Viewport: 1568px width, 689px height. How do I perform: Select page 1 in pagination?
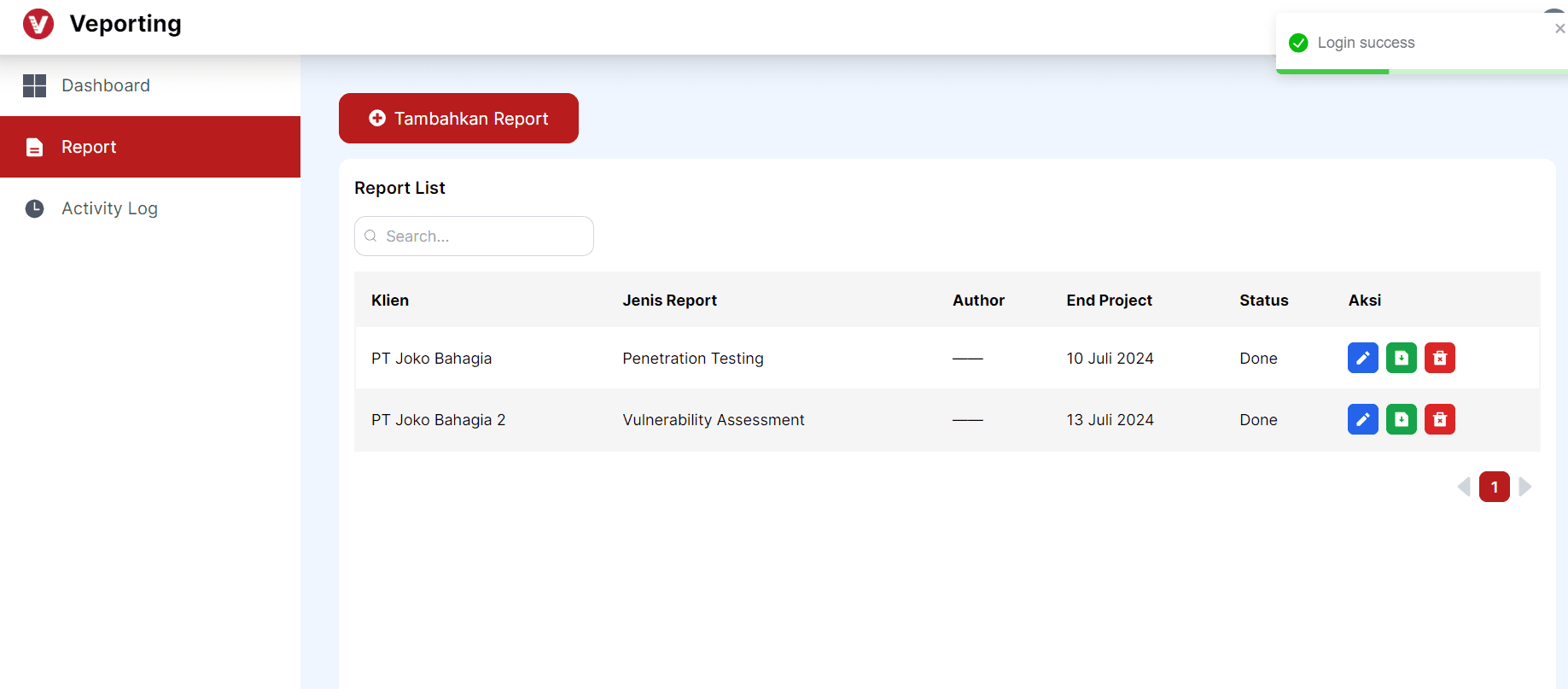point(1495,487)
